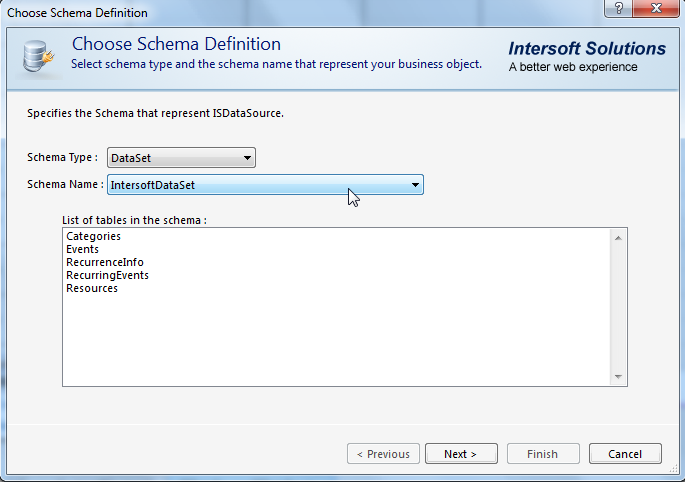Go to the Next wizard step
685x482 pixels.
[461, 454]
